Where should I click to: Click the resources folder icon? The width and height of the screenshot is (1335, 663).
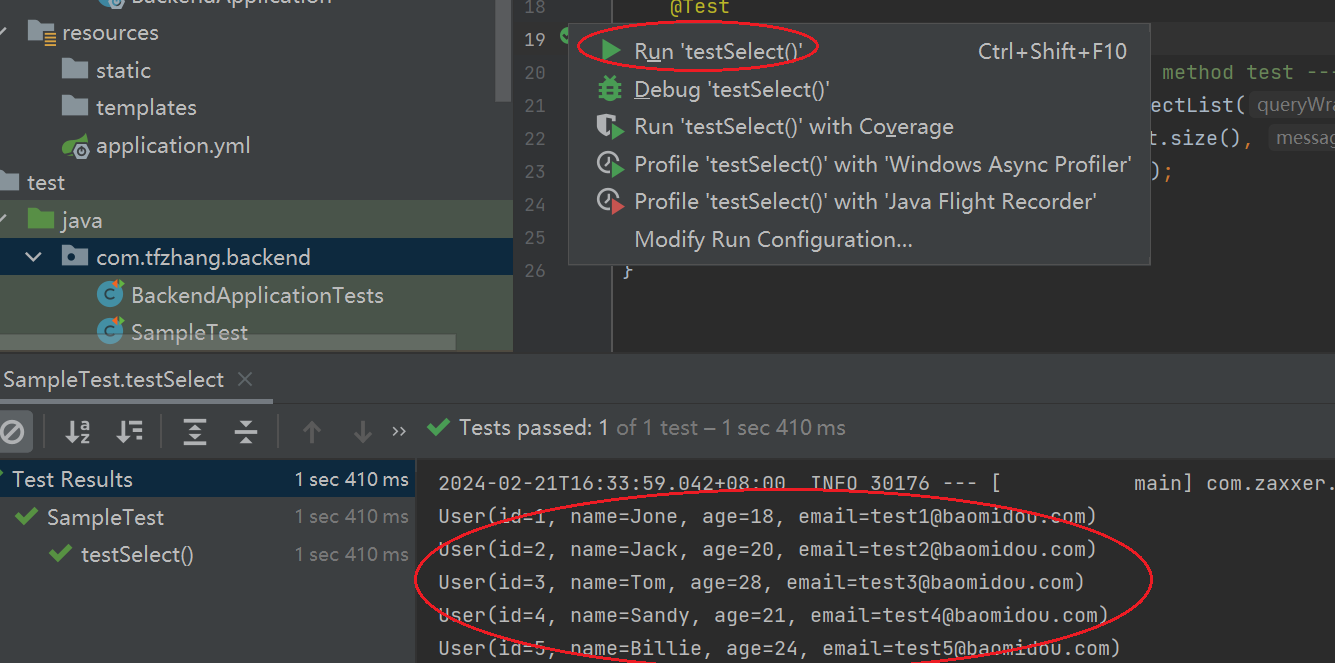tap(41, 33)
